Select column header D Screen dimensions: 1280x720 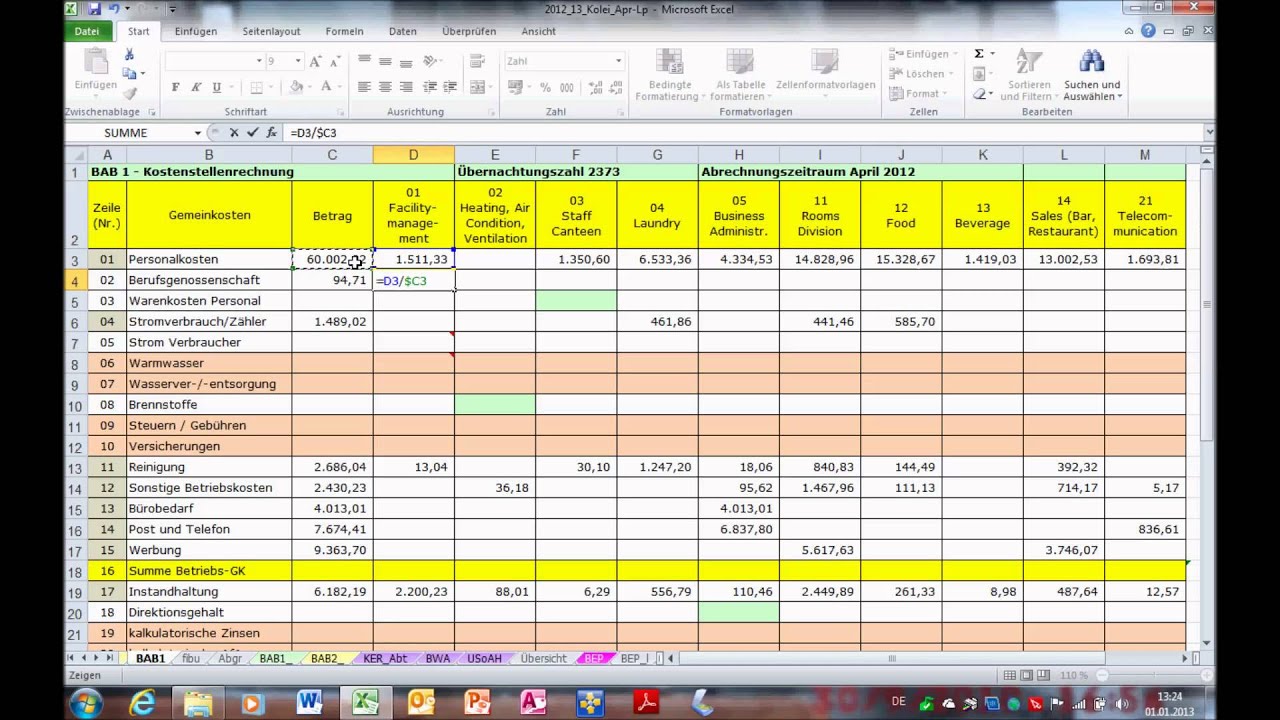[413, 155]
